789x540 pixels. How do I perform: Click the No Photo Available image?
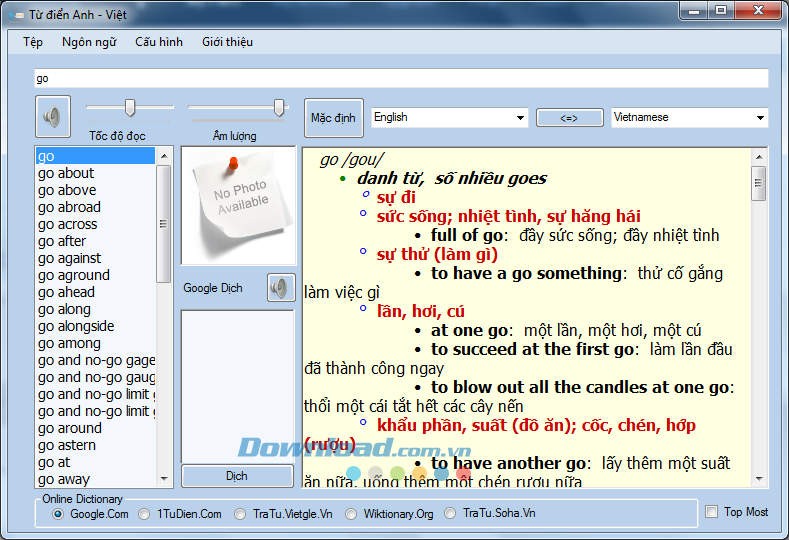pos(237,205)
